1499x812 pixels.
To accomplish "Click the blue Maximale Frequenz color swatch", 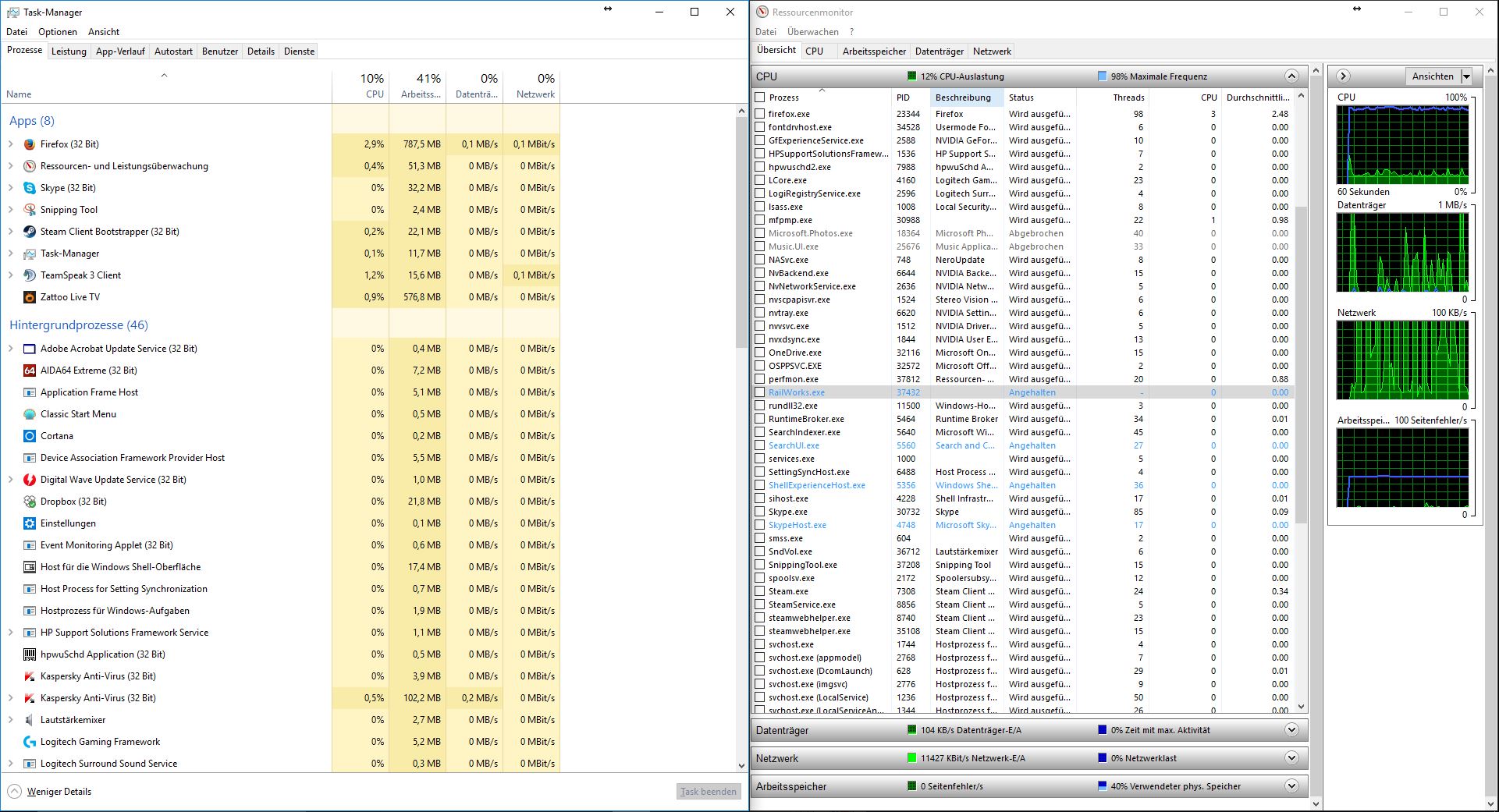I will tap(1102, 76).
